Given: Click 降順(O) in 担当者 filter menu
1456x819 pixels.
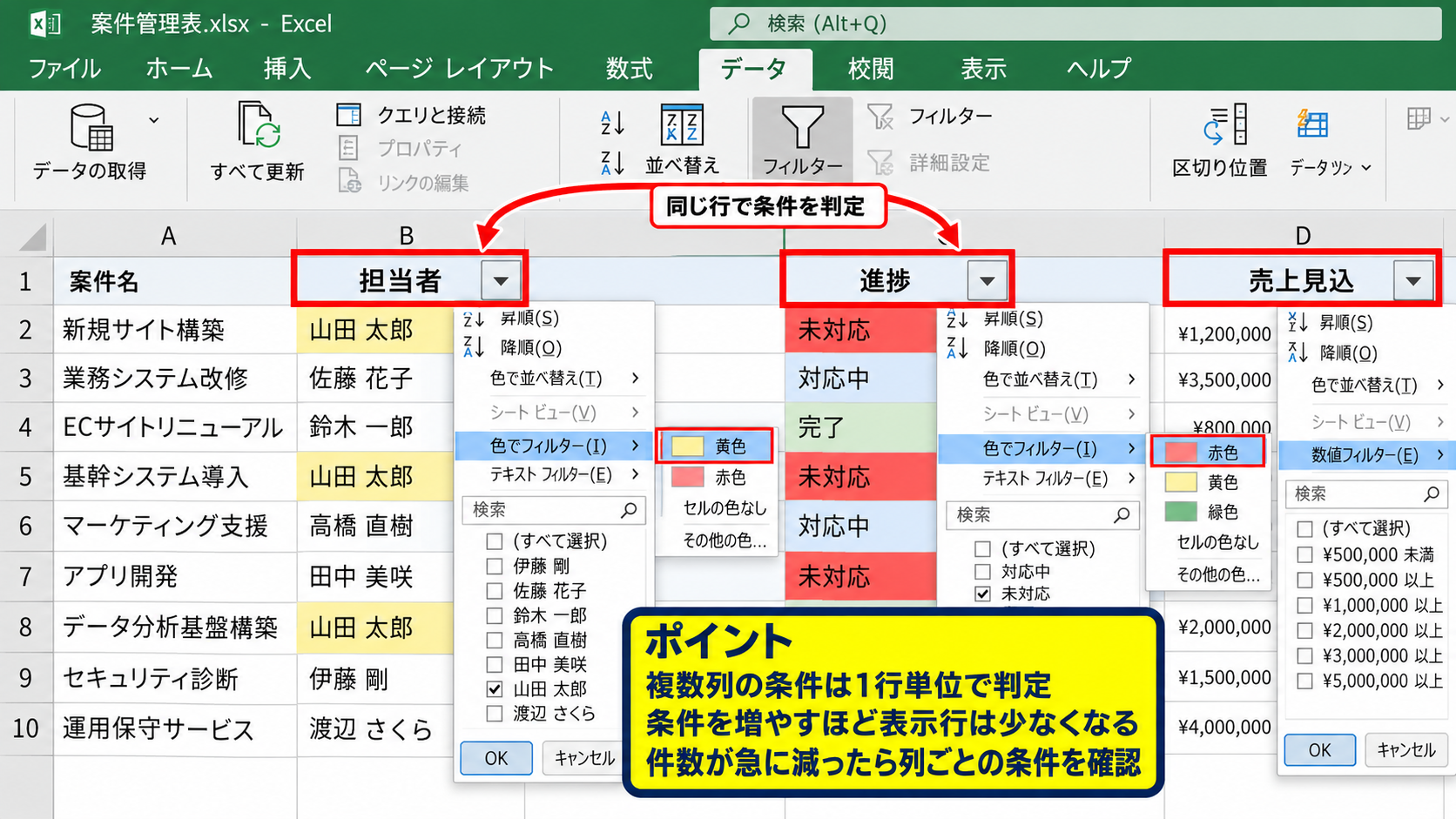Looking at the screenshot, I should [x=530, y=347].
